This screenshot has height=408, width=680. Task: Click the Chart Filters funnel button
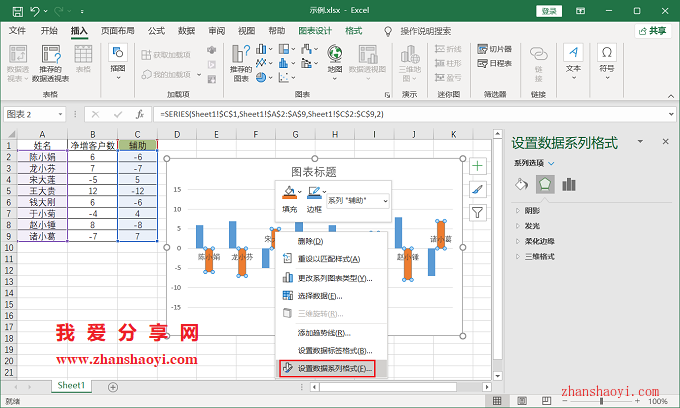[x=477, y=212]
